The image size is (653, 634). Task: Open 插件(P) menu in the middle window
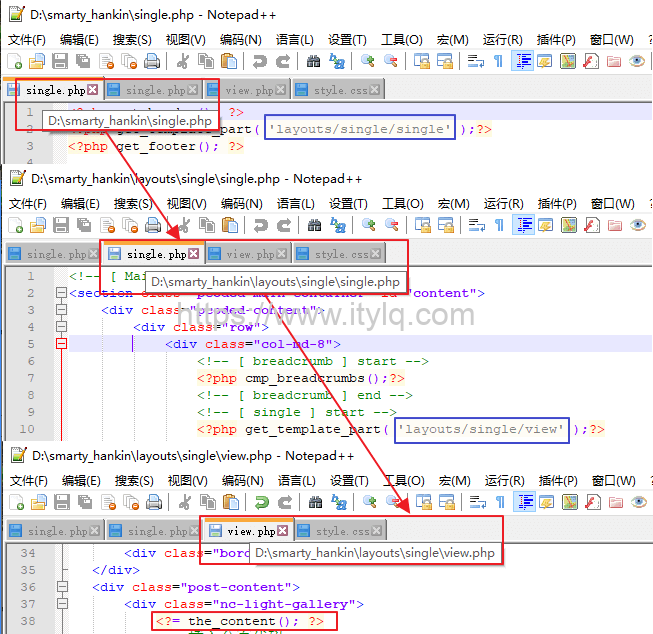[x=556, y=204]
